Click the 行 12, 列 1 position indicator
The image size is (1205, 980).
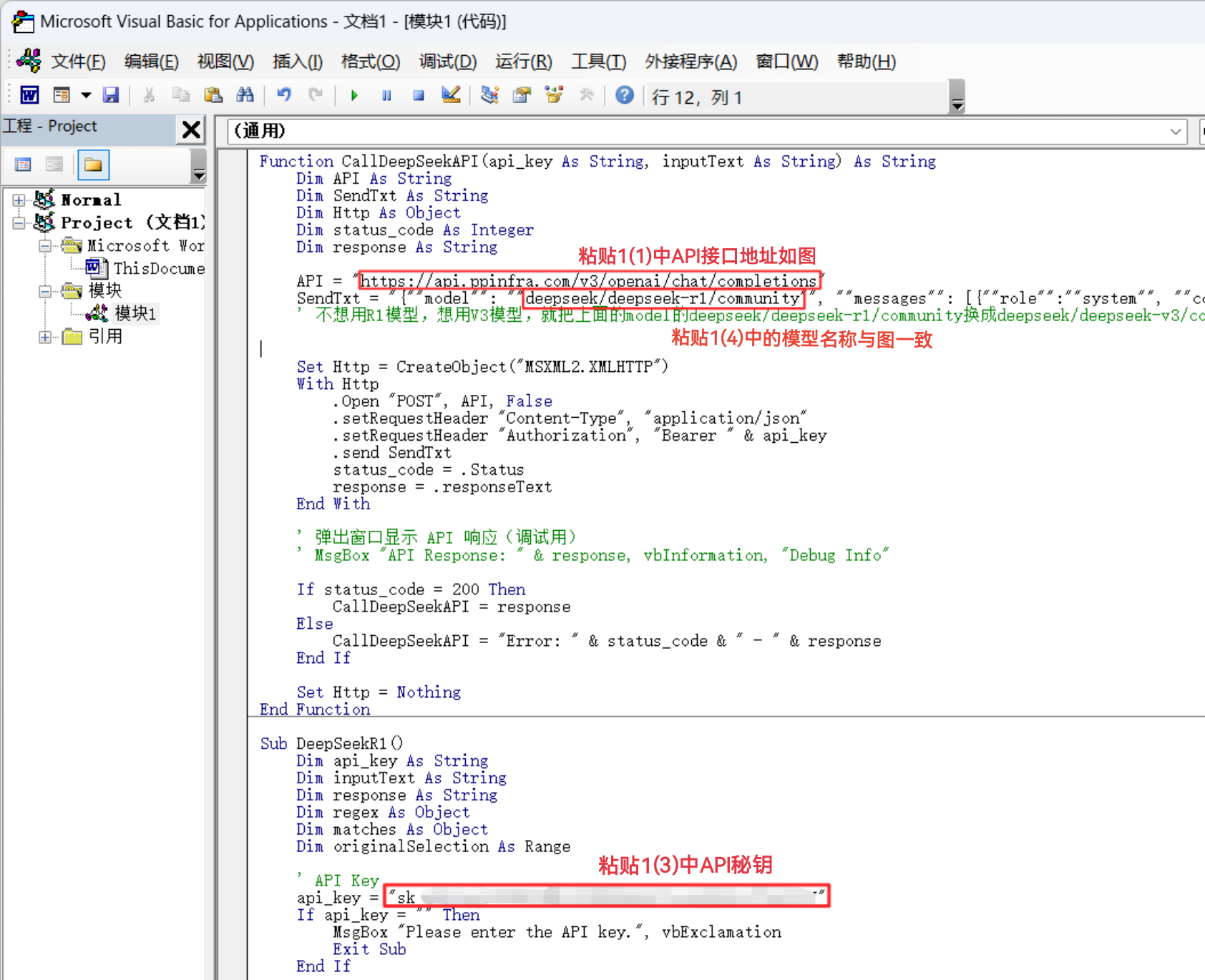697,97
